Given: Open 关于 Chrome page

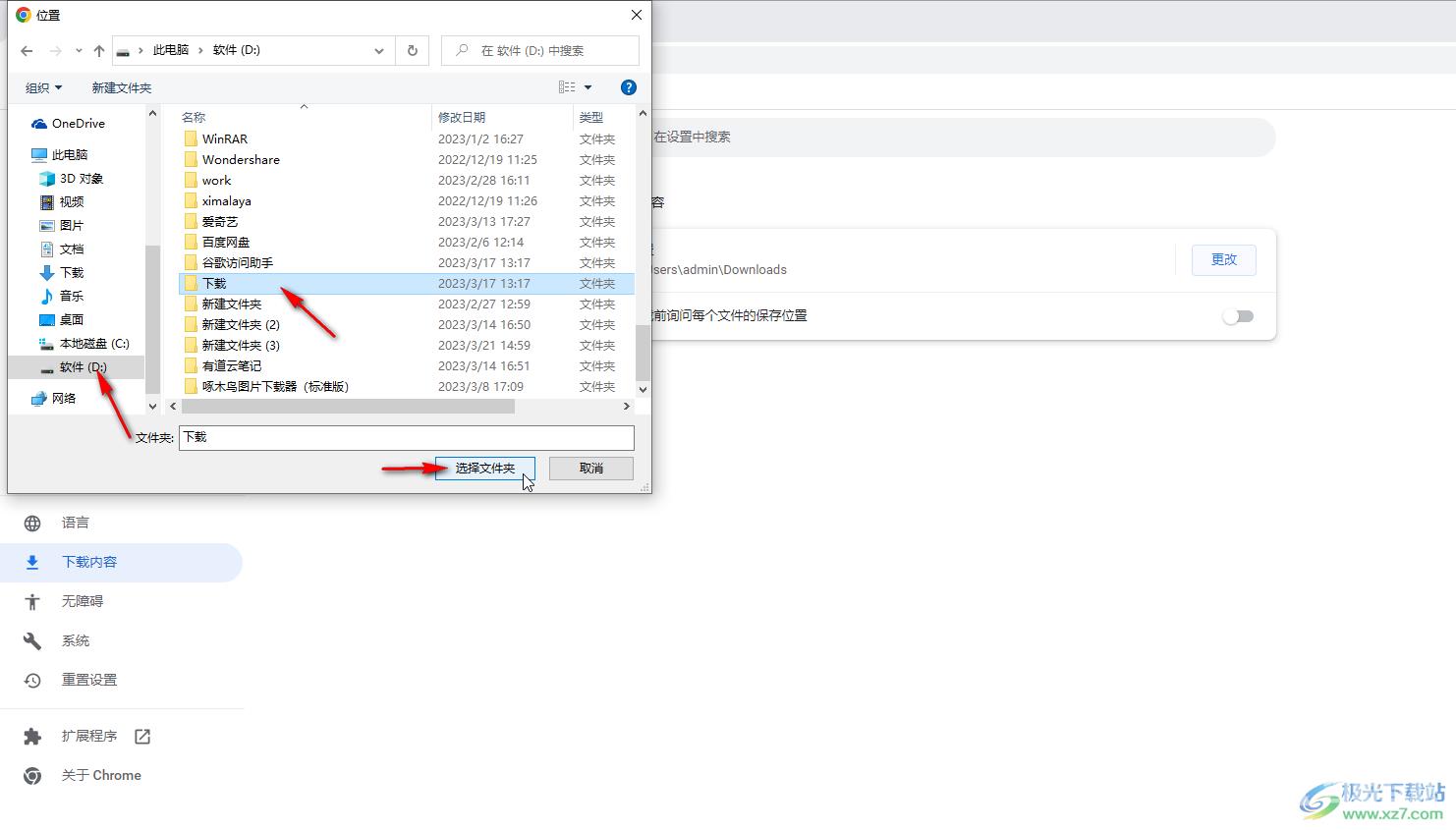Looking at the screenshot, I should click(101, 775).
